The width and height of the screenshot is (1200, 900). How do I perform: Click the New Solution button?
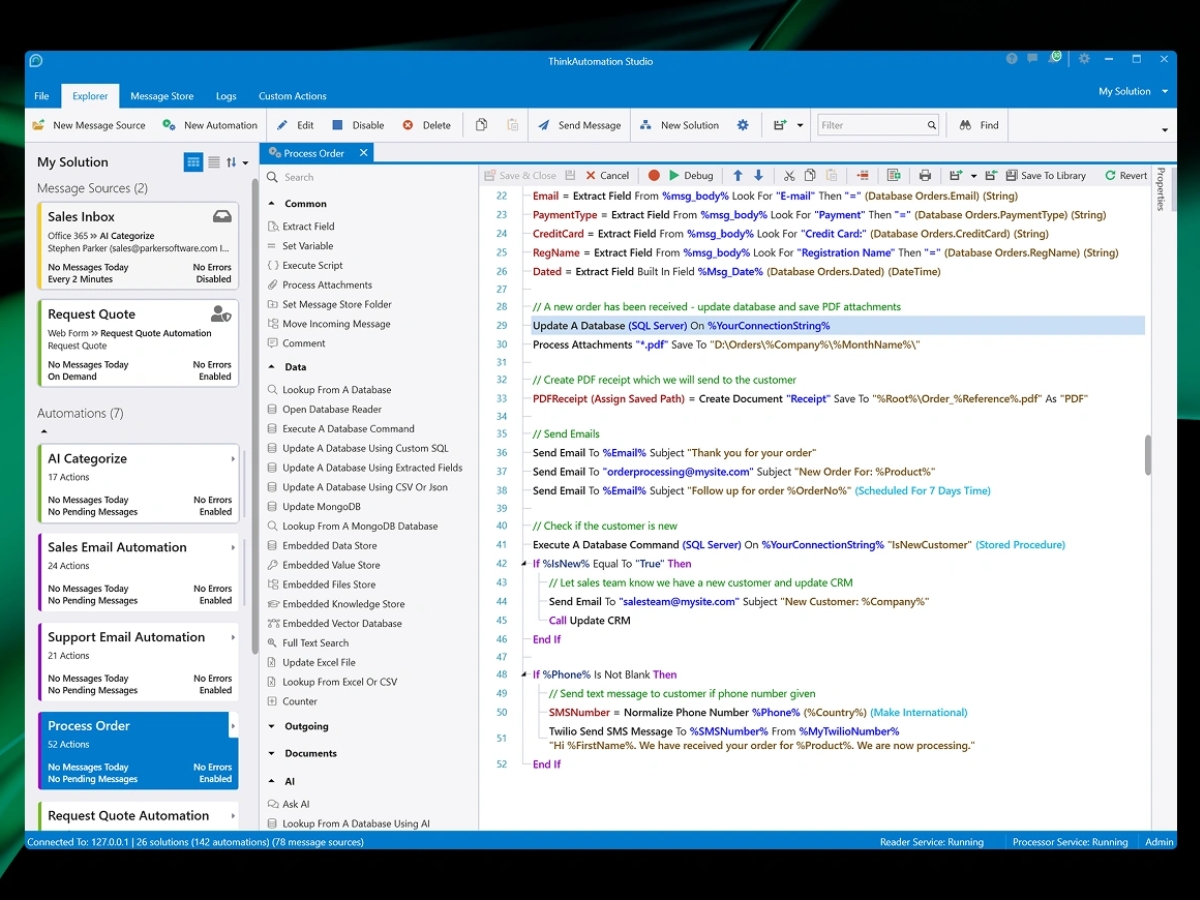(x=679, y=125)
